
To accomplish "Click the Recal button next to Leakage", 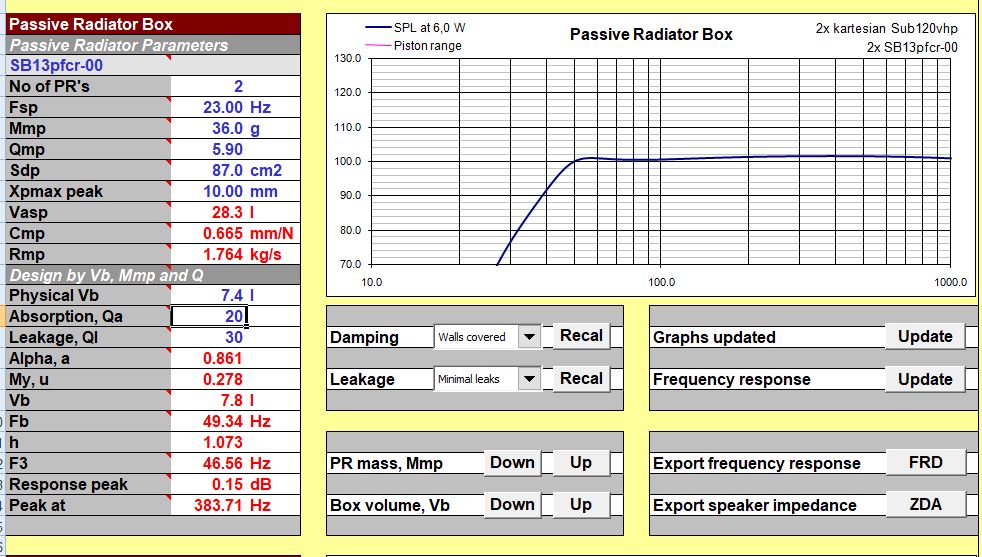I will coord(581,379).
